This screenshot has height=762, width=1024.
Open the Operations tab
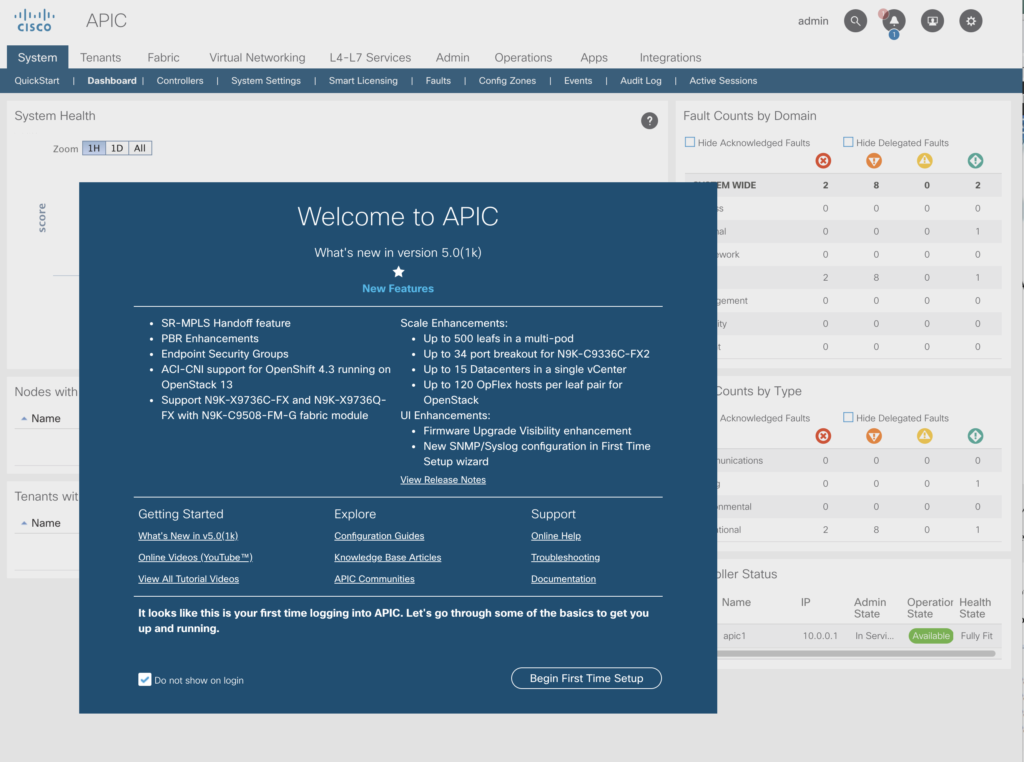point(523,57)
